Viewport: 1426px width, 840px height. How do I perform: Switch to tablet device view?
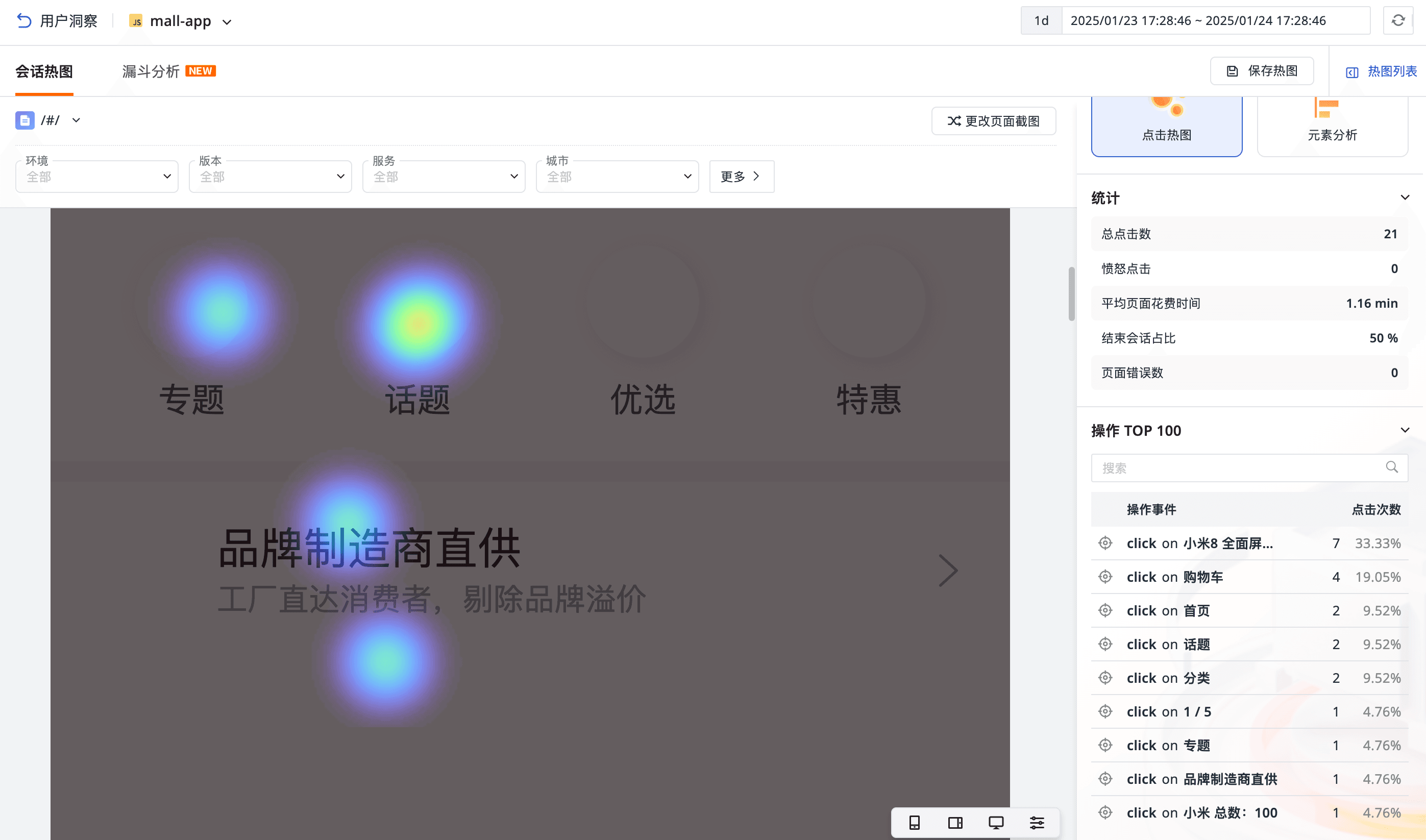click(x=955, y=823)
